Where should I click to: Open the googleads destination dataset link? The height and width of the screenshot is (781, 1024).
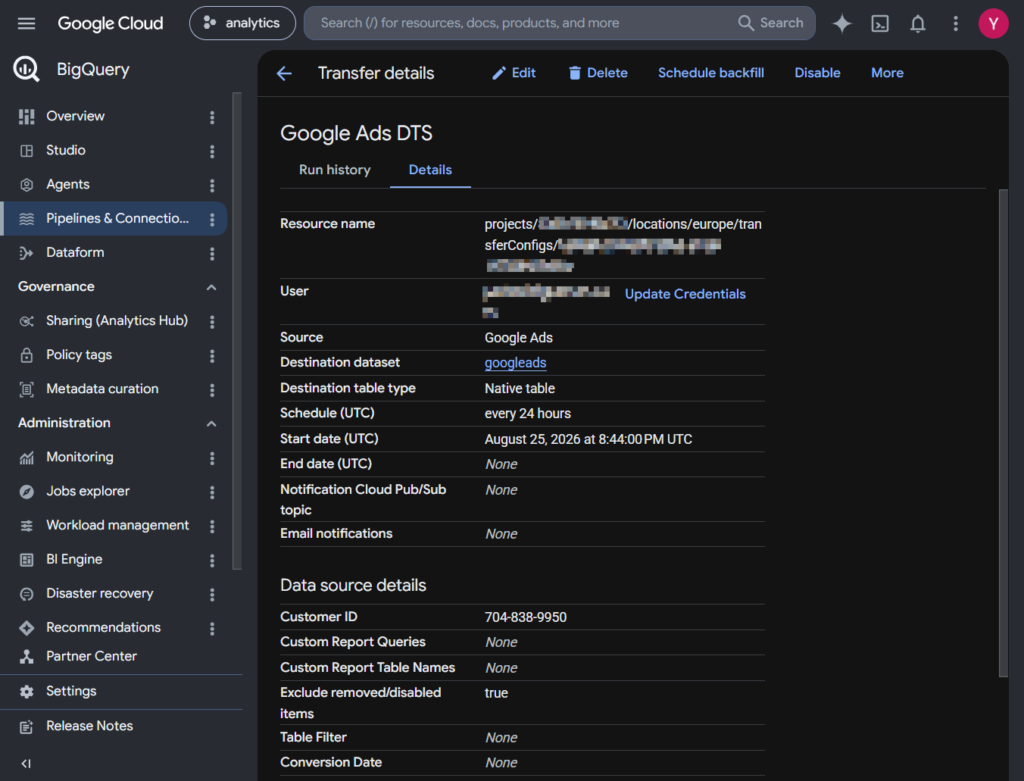tap(515, 362)
